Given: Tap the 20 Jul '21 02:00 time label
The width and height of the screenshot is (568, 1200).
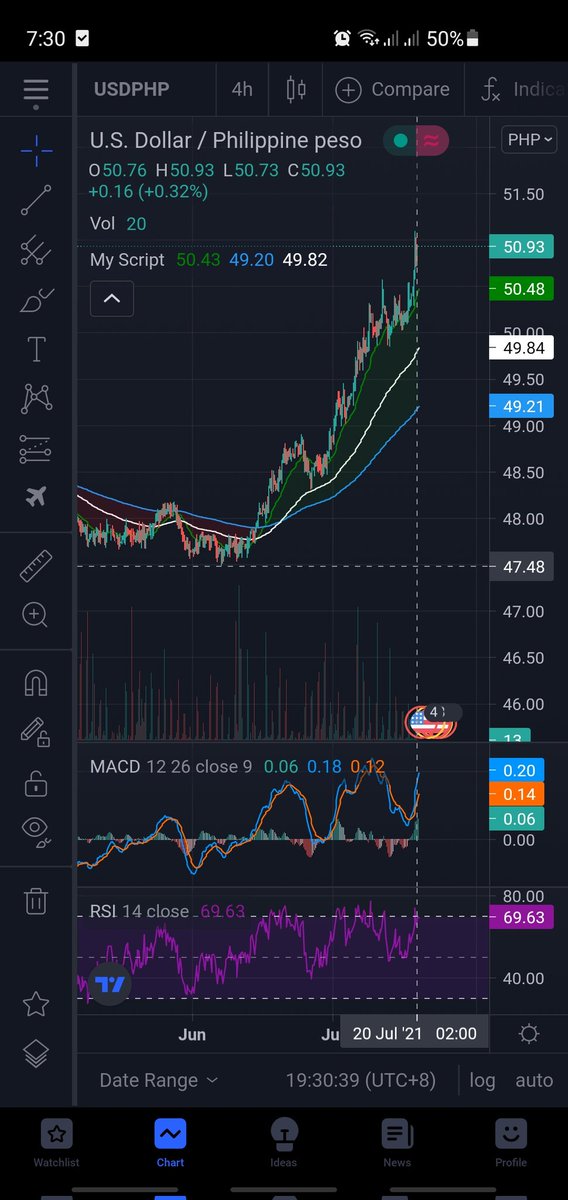Looking at the screenshot, I should (415, 1033).
